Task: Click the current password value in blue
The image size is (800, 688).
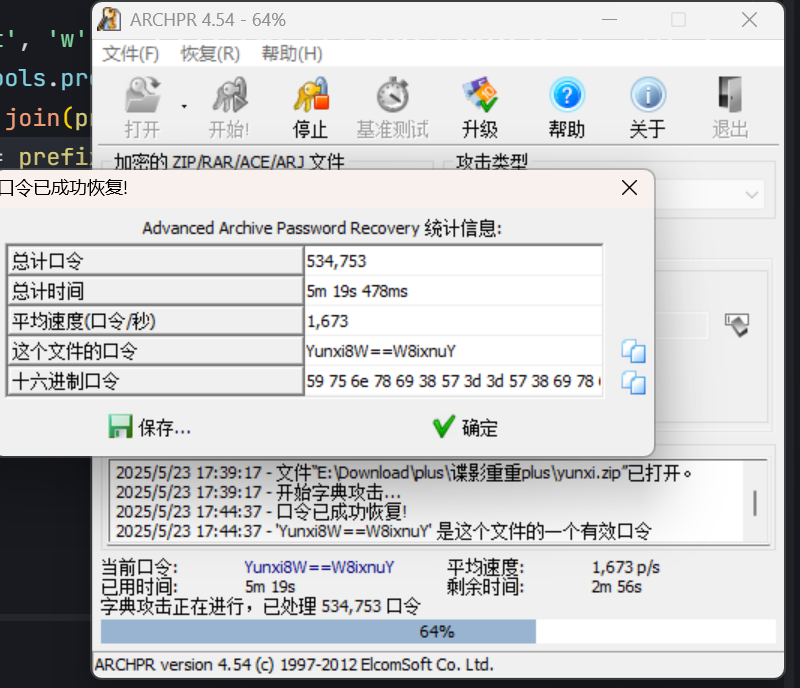Action: pos(319,567)
